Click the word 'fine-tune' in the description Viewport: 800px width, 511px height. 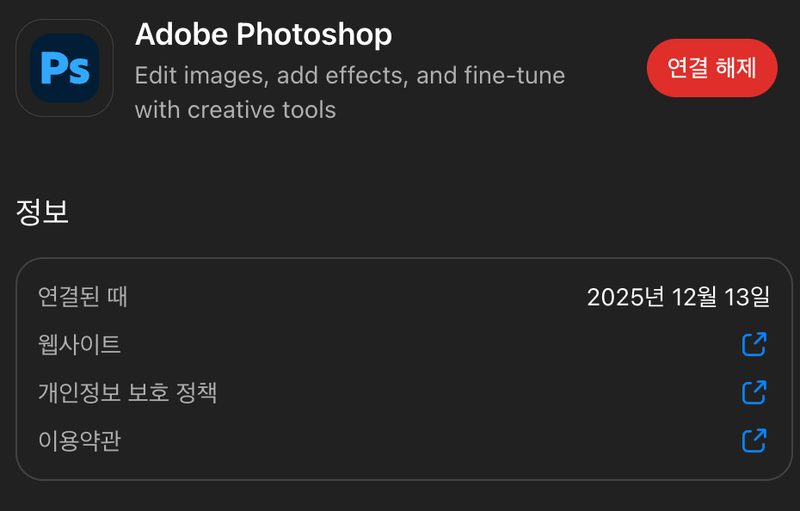coord(514,75)
